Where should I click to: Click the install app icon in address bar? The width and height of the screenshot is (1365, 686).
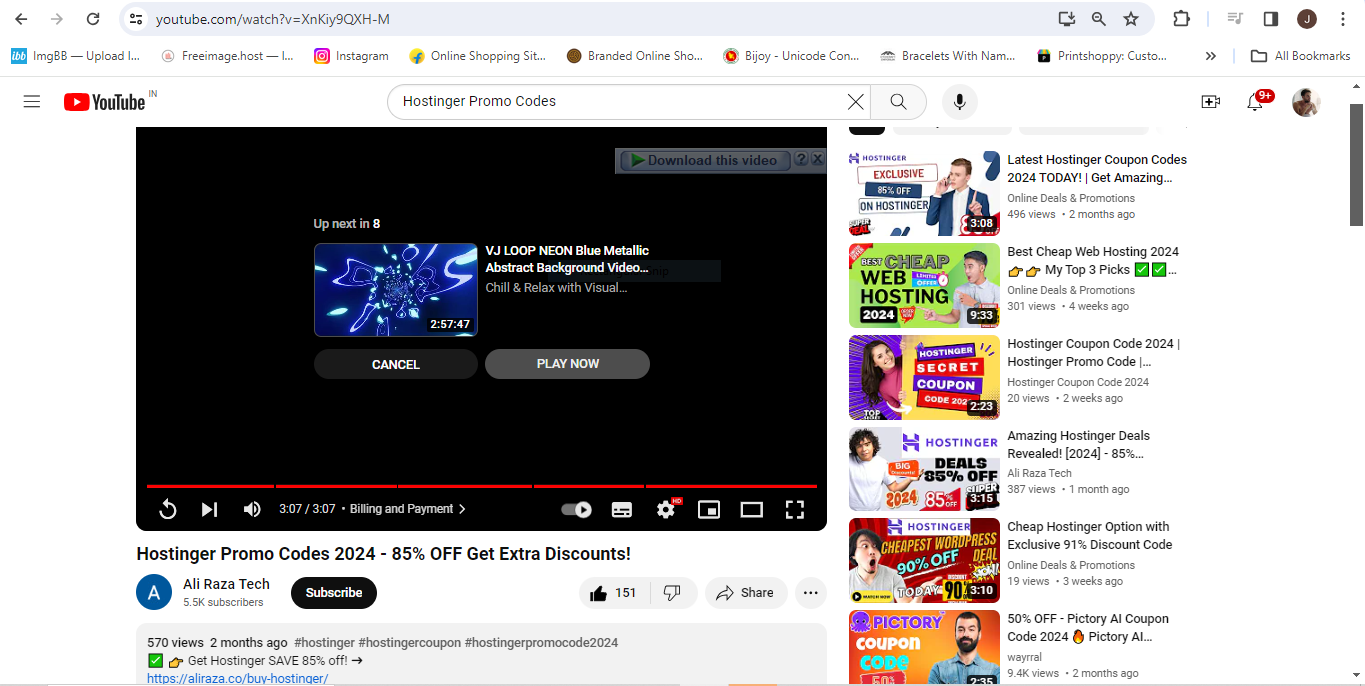pos(1067,19)
